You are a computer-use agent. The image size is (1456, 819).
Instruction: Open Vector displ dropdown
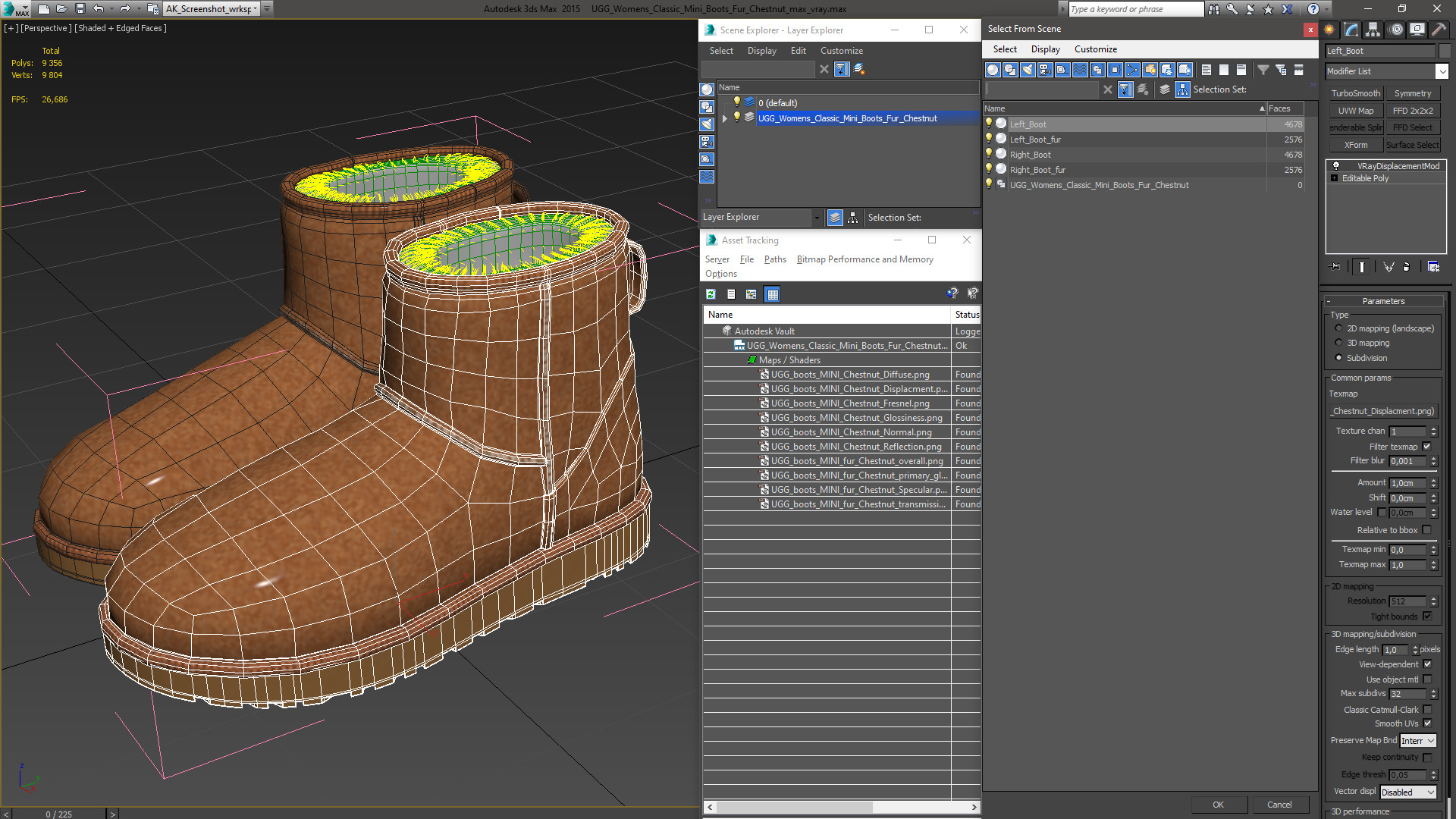pos(1408,792)
